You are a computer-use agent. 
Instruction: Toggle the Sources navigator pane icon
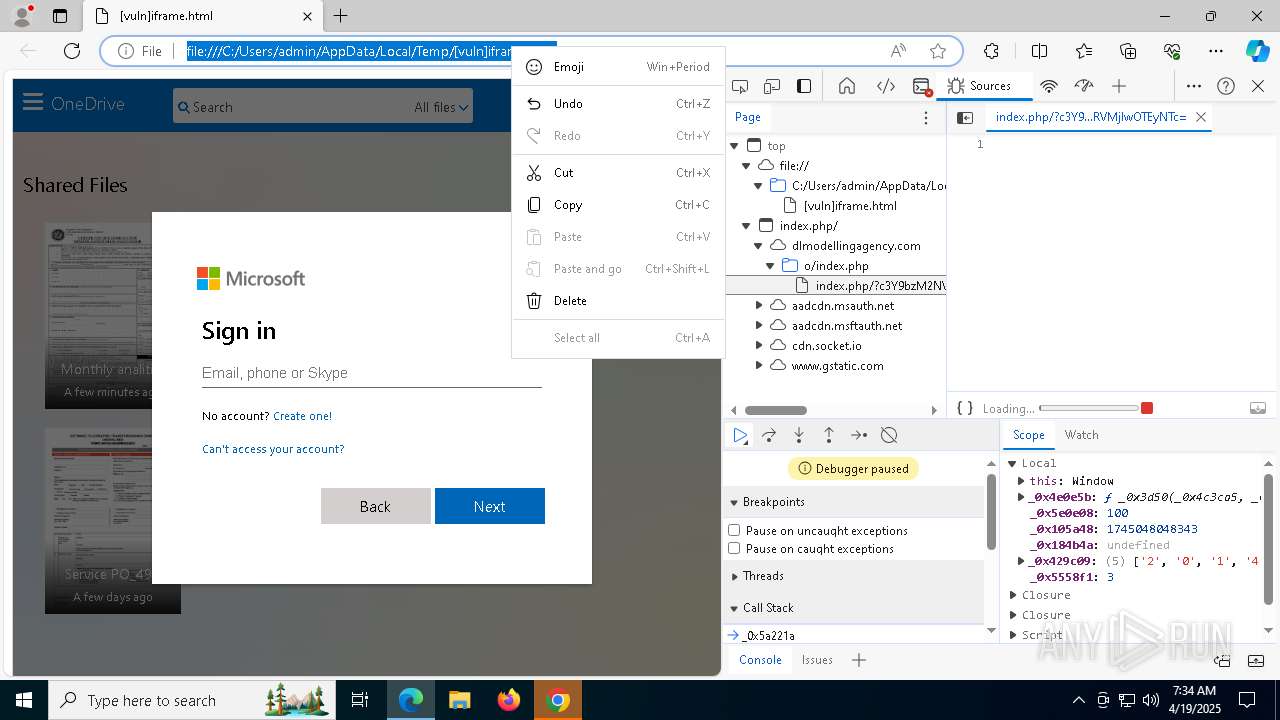click(965, 117)
